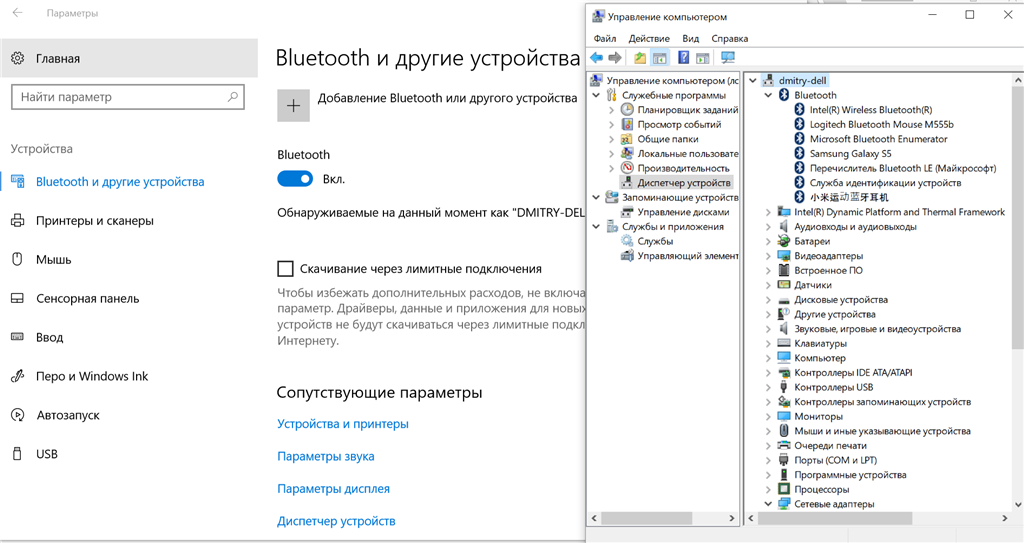Click Bluetooth icon of Logitech Bluetooth Mouse M555b
Viewport: 1024px width, 543px height.
799,124
